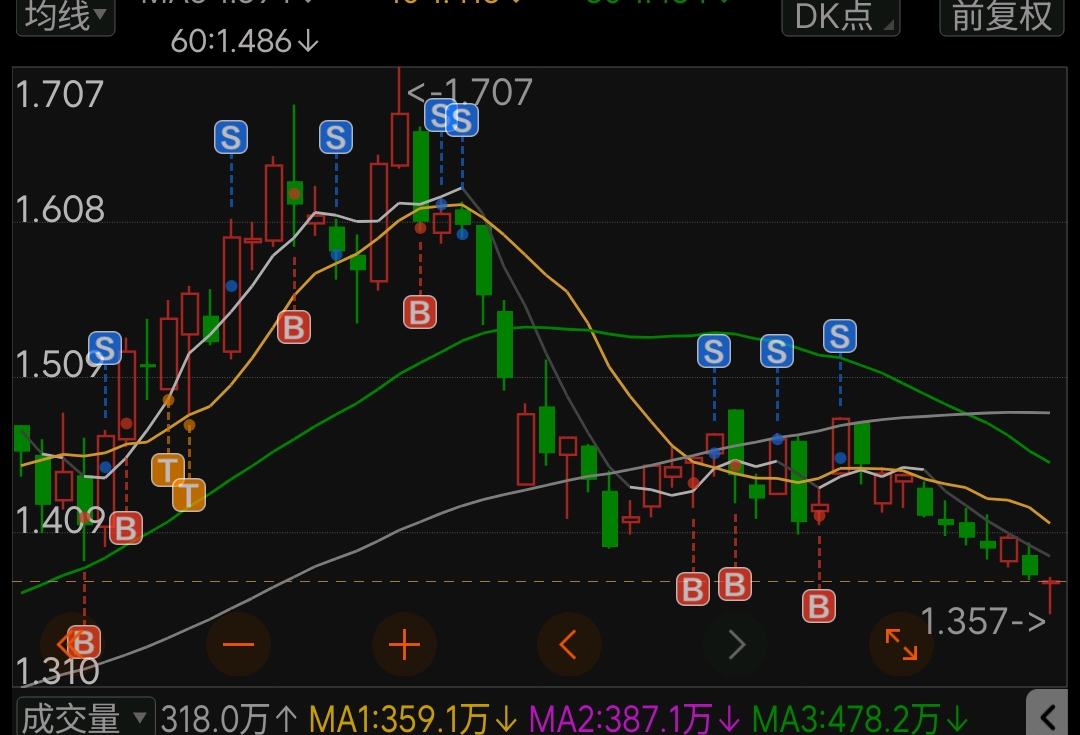This screenshot has height=735, width=1080.
Task: Click the 1.608 price axis label
Action: (x=60, y=209)
